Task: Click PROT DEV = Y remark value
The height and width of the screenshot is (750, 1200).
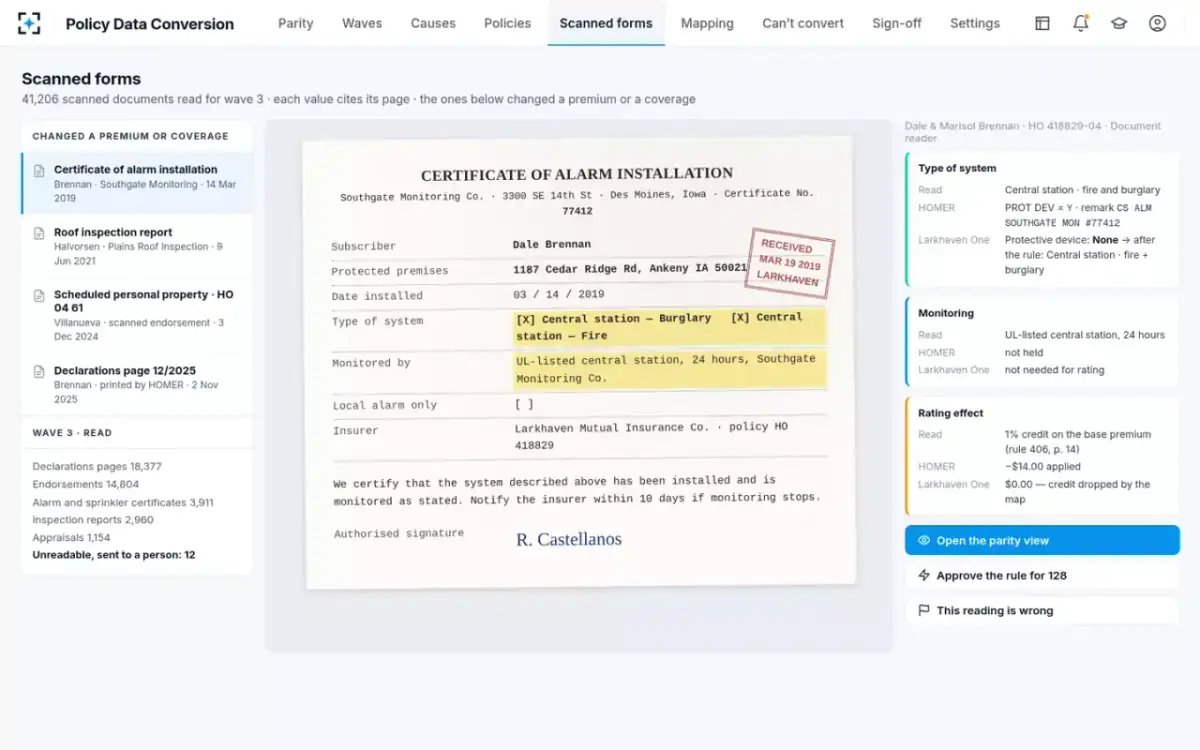Action: click(x=1078, y=215)
